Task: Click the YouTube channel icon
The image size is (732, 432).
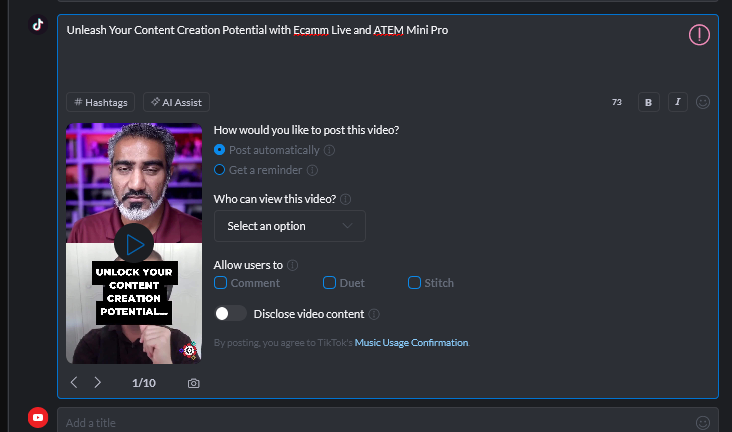Action: (x=38, y=418)
